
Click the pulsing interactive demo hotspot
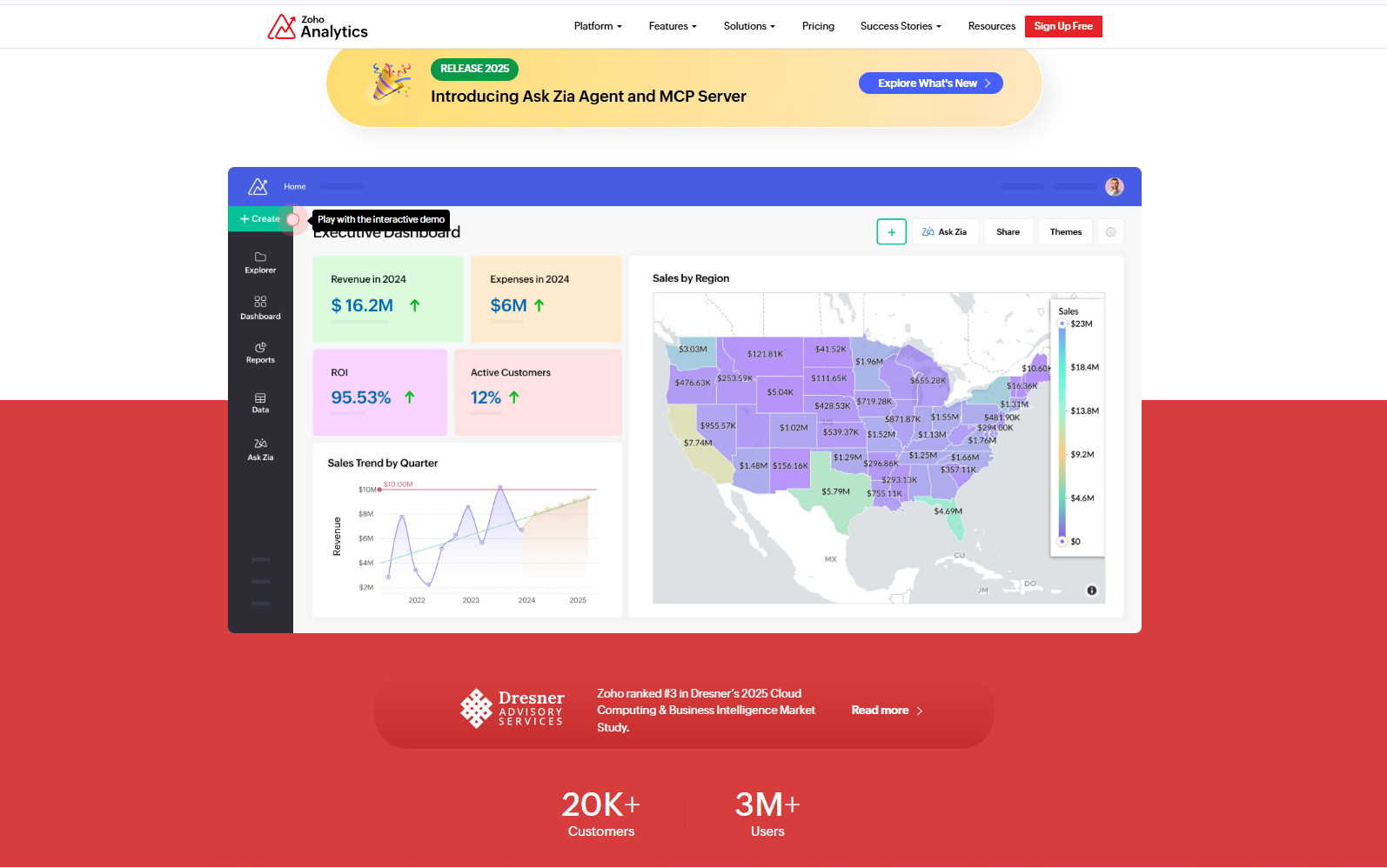tap(293, 219)
